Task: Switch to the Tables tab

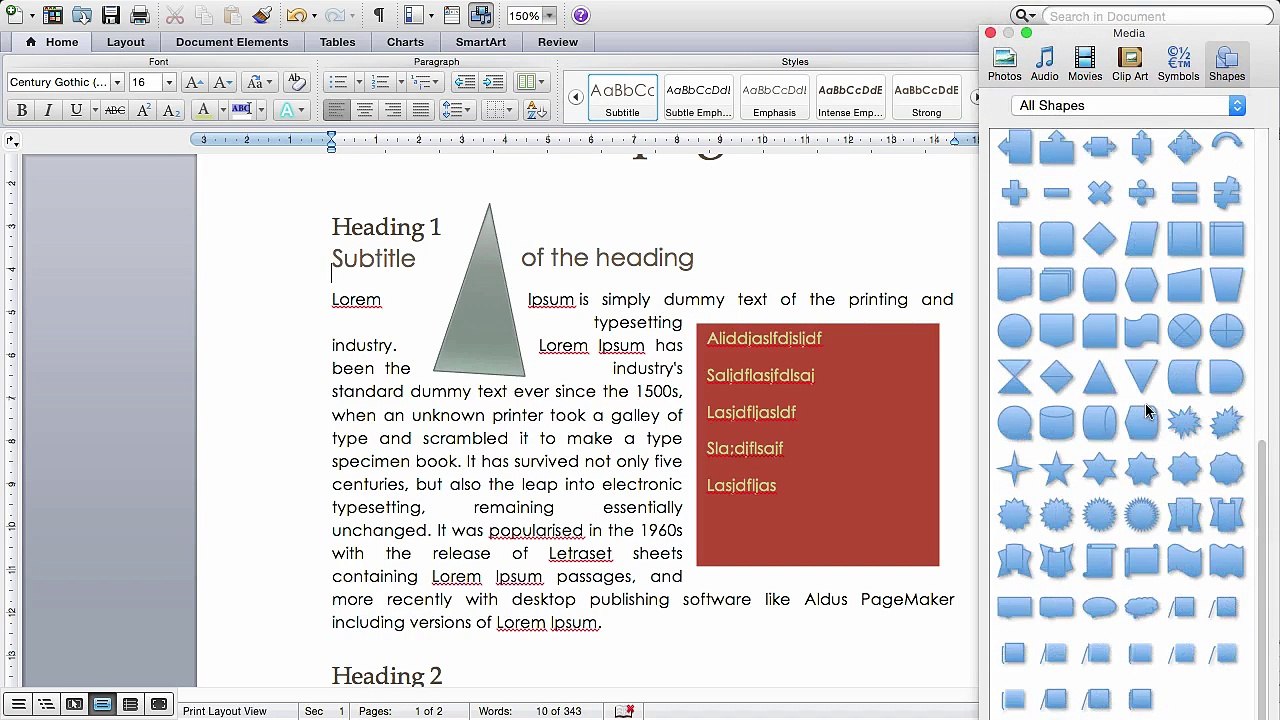Action: pyautogui.click(x=337, y=42)
